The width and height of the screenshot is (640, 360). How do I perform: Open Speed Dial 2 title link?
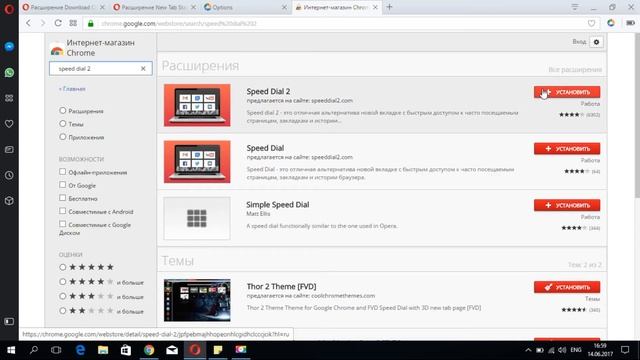pos(268,91)
